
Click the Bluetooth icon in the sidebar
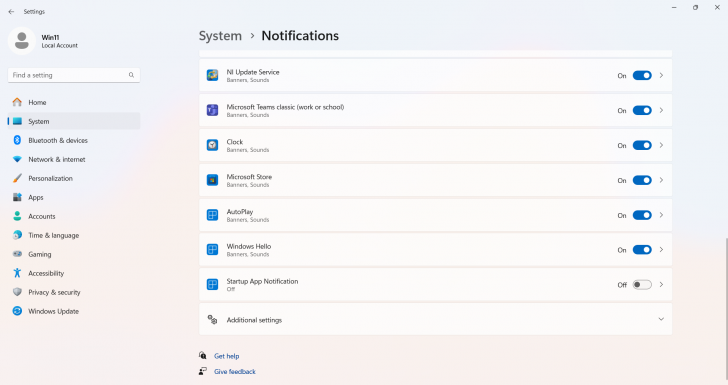(x=17, y=140)
